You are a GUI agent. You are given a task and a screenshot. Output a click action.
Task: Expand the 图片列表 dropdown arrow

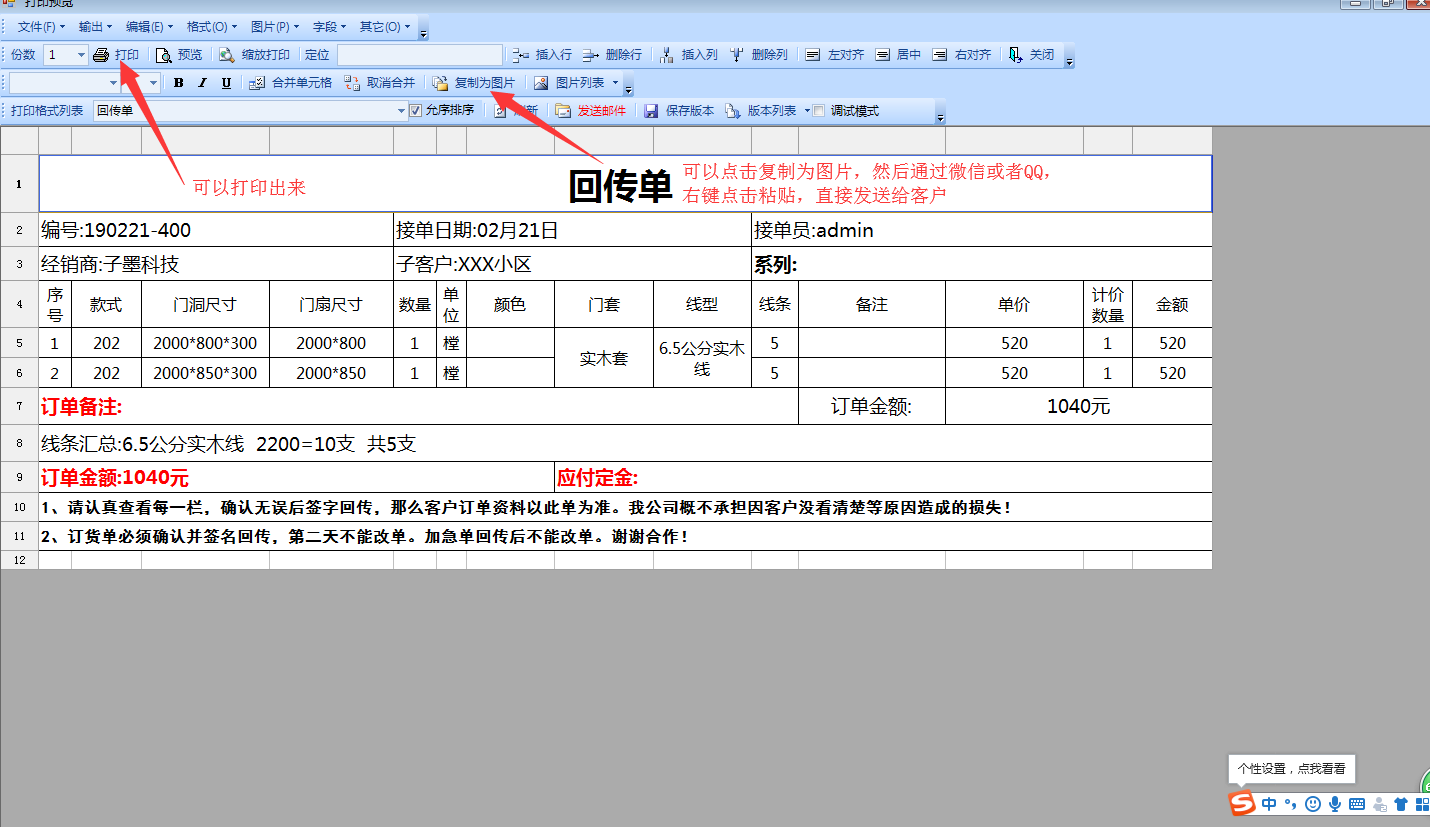tap(615, 83)
